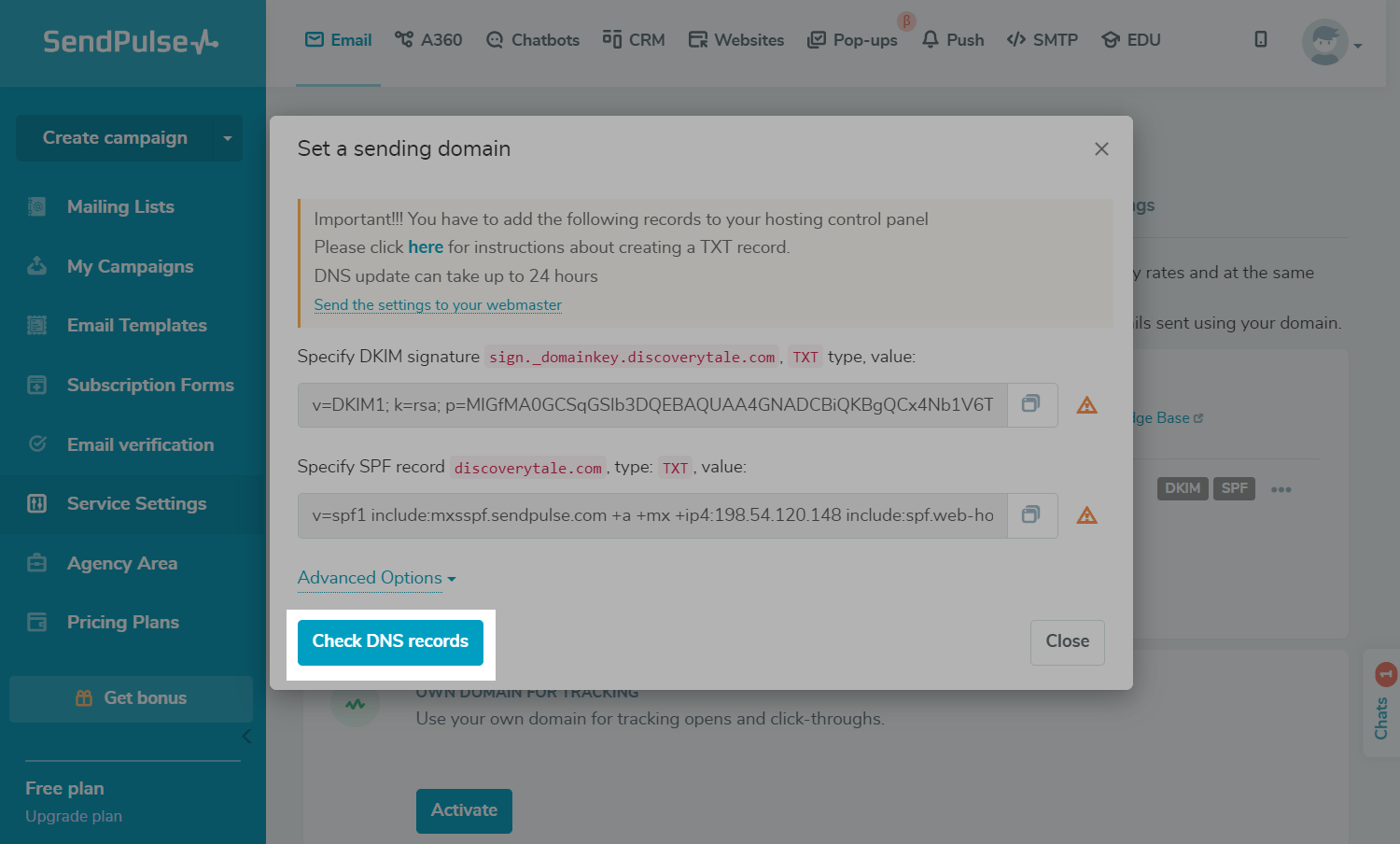Image resolution: width=1400 pixels, height=844 pixels.
Task: Open the Chats side panel
Action: click(1382, 703)
